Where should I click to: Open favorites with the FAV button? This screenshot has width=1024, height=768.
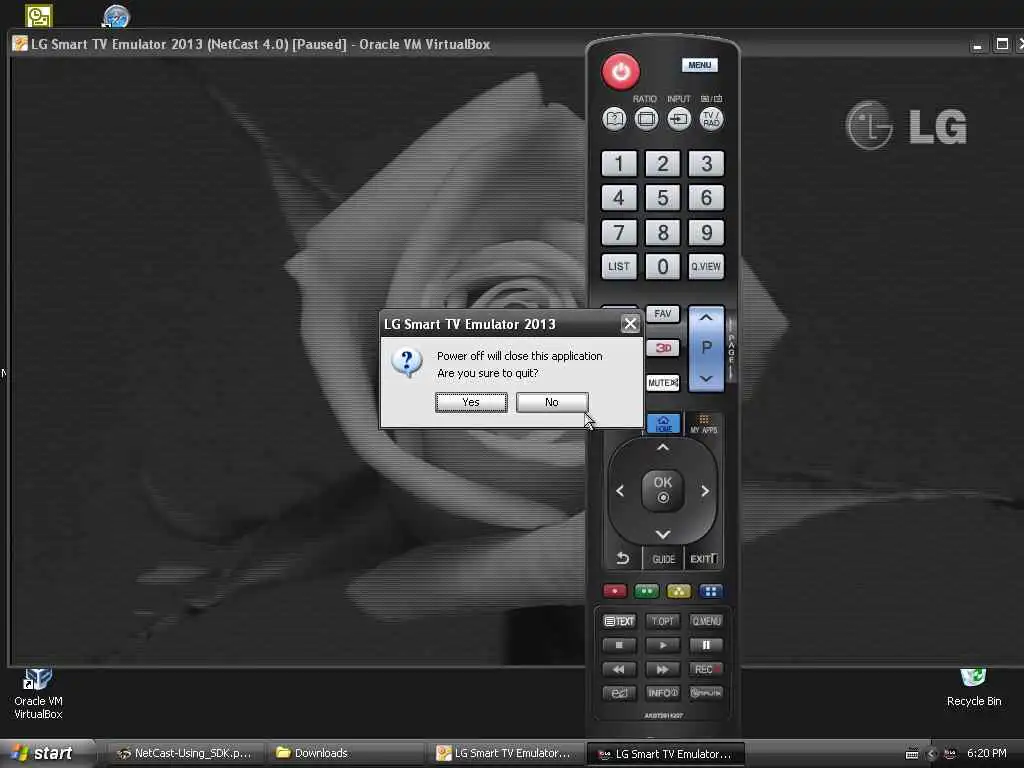(x=662, y=314)
